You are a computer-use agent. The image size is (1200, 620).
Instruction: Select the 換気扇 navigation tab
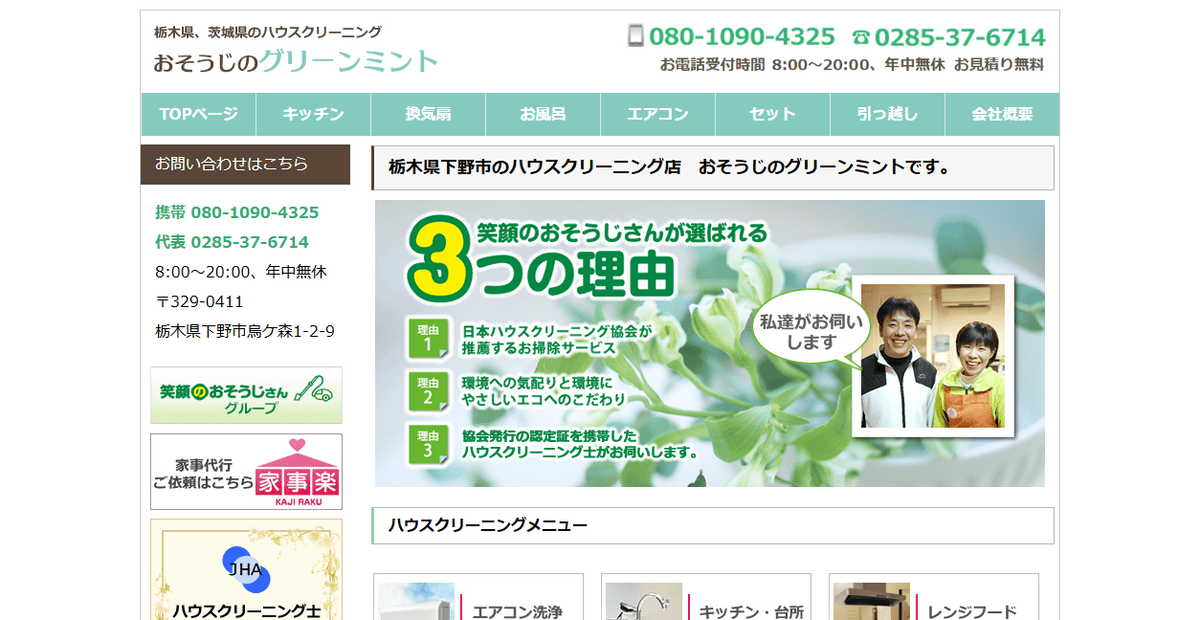428,114
